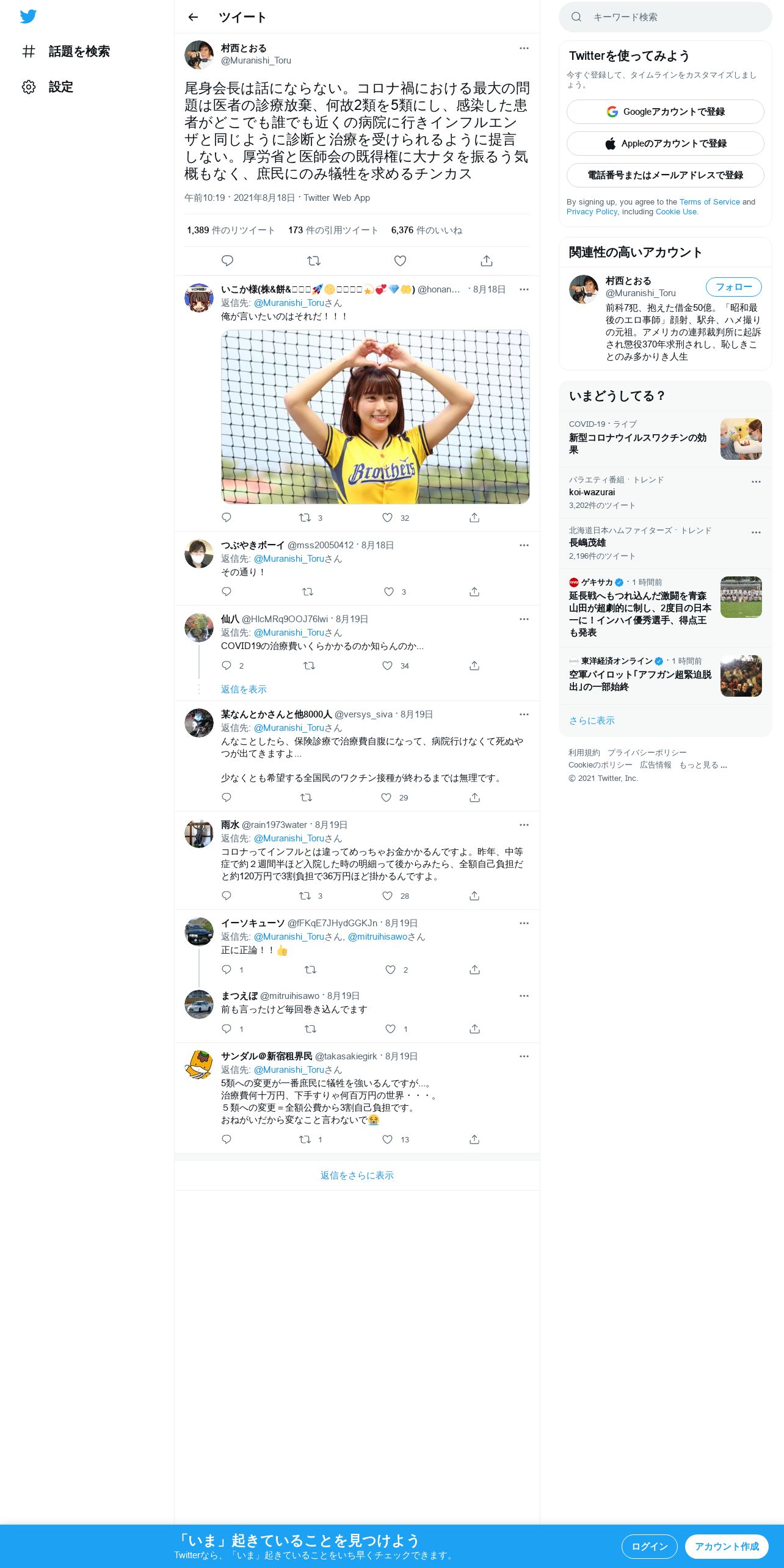This screenshot has width=784, height=1568.
Task: Like 雨水's reply with 28 likes
Action: tap(387, 896)
